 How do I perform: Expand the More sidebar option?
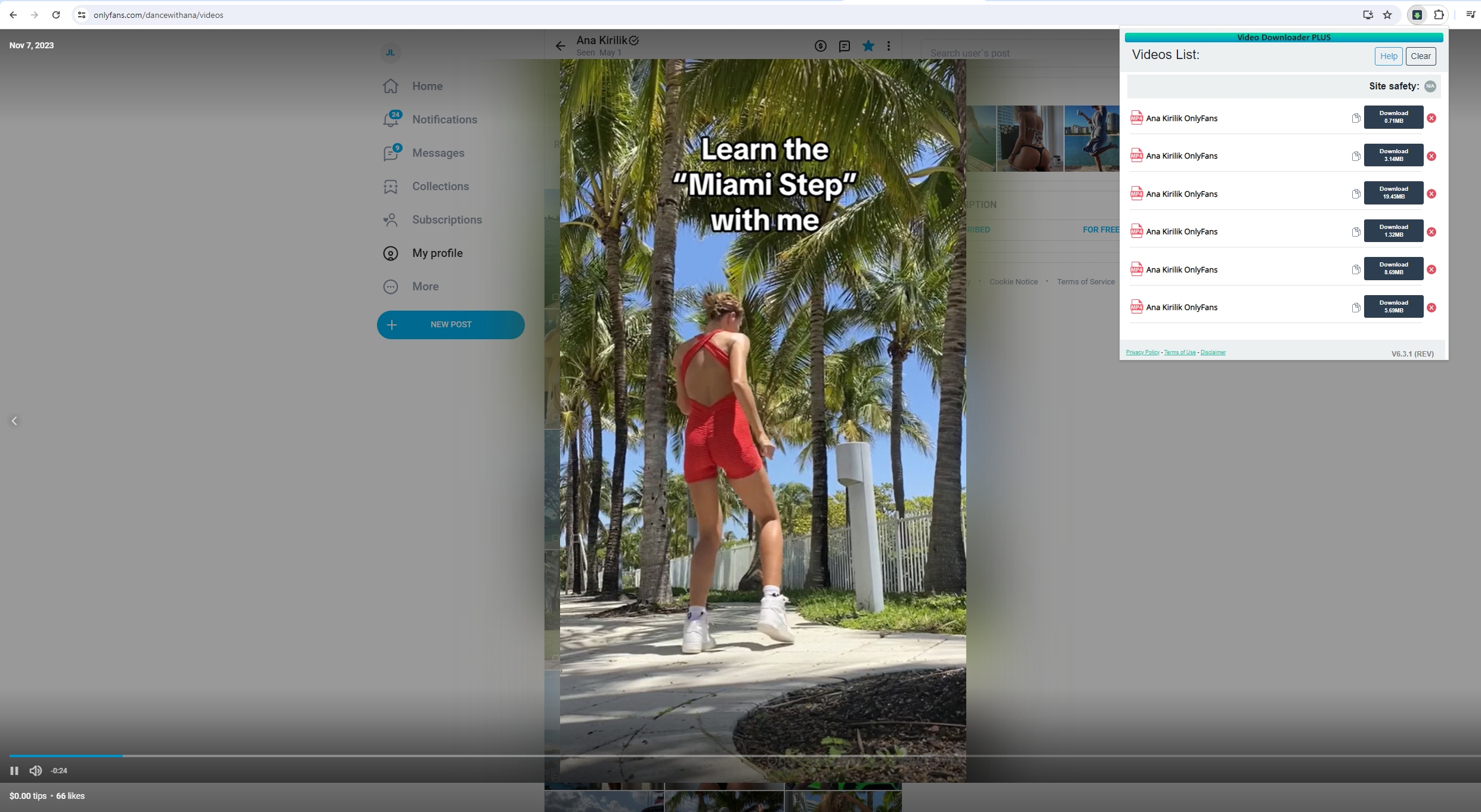[x=425, y=287]
